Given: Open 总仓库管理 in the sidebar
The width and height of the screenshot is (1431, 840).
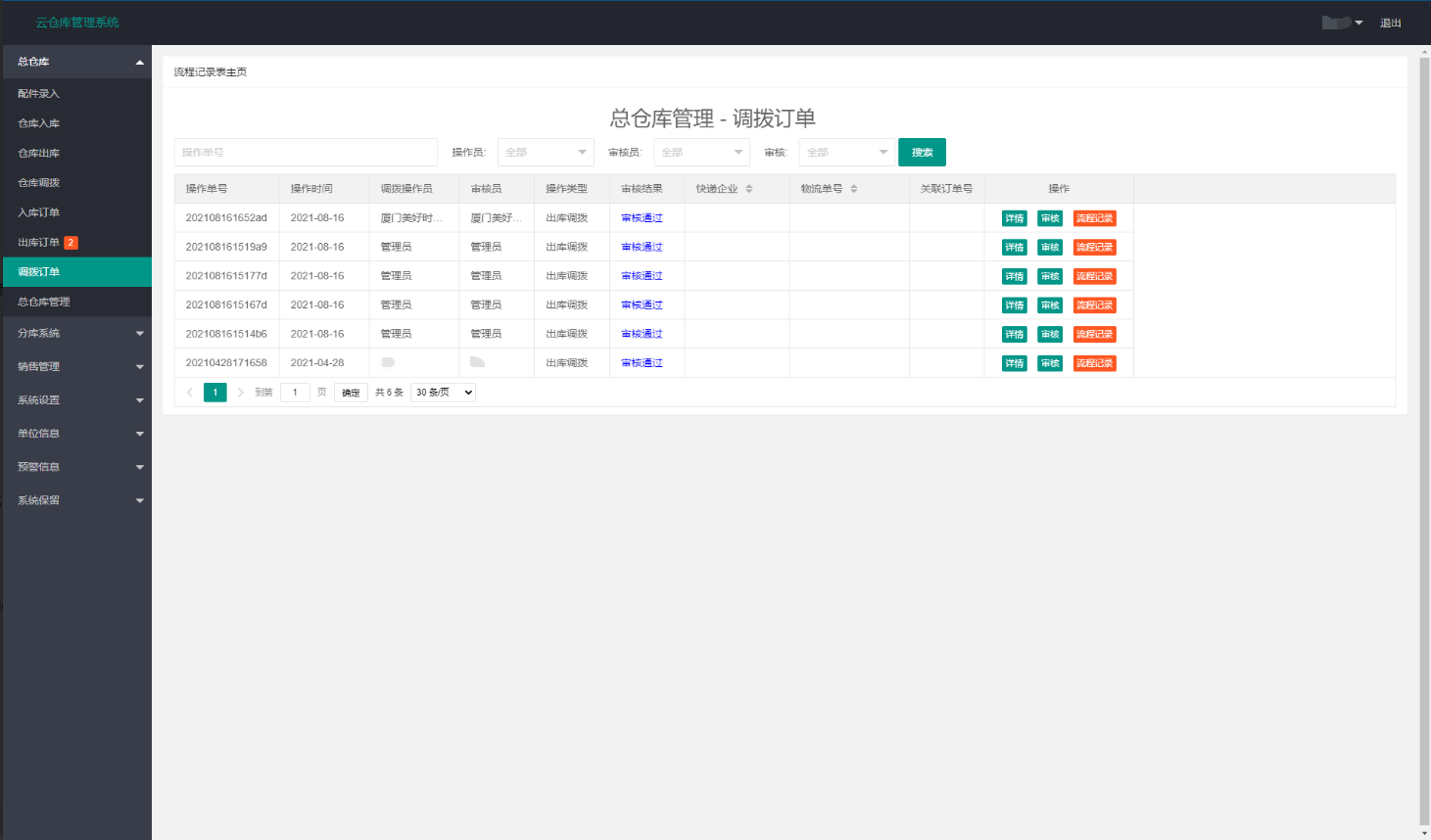Looking at the screenshot, I should coord(76,302).
